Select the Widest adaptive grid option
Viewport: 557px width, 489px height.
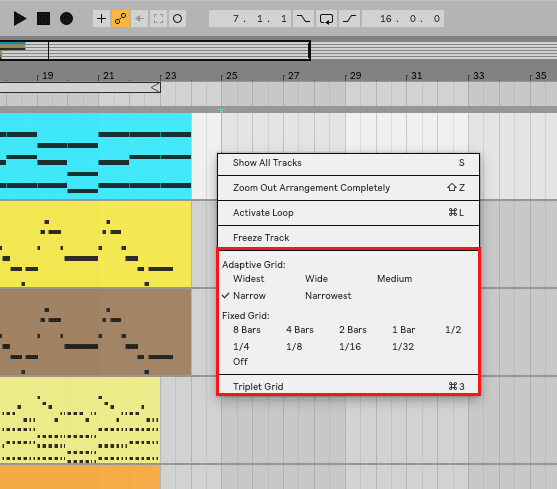(x=248, y=279)
